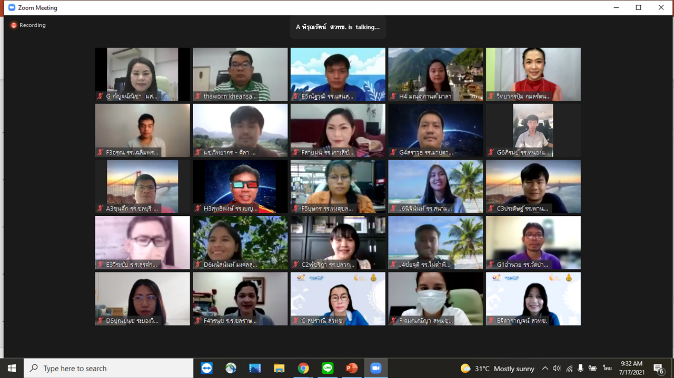Click the Zoom Meeting title bar icon
Viewport: 674px width, 378px height.
point(12,7)
